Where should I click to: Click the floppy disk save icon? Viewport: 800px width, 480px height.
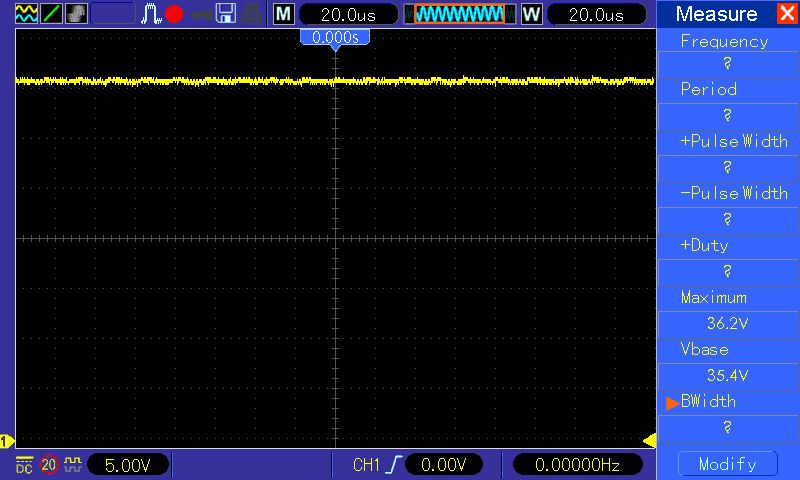pyautogui.click(x=226, y=14)
